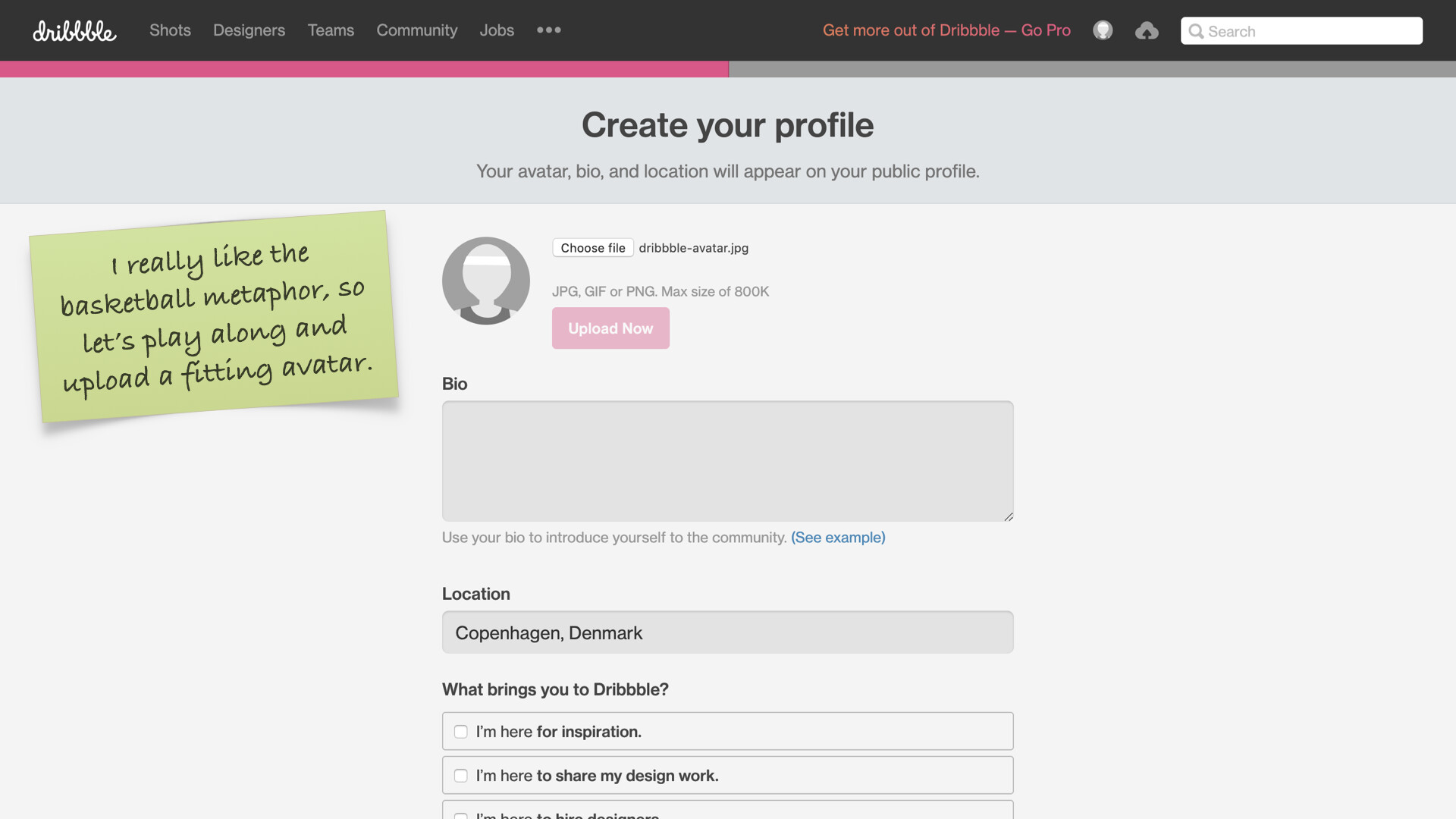The image size is (1456, 819).
Task: Open the See example link
Action: click(838, 538)
